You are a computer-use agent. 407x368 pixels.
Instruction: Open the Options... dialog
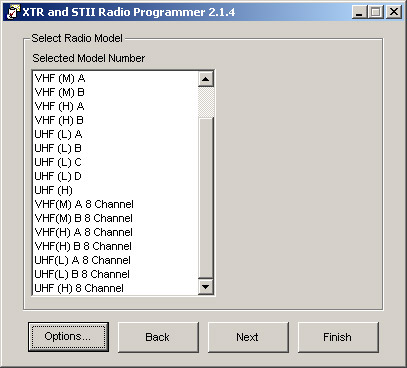(x=68, y=337)
